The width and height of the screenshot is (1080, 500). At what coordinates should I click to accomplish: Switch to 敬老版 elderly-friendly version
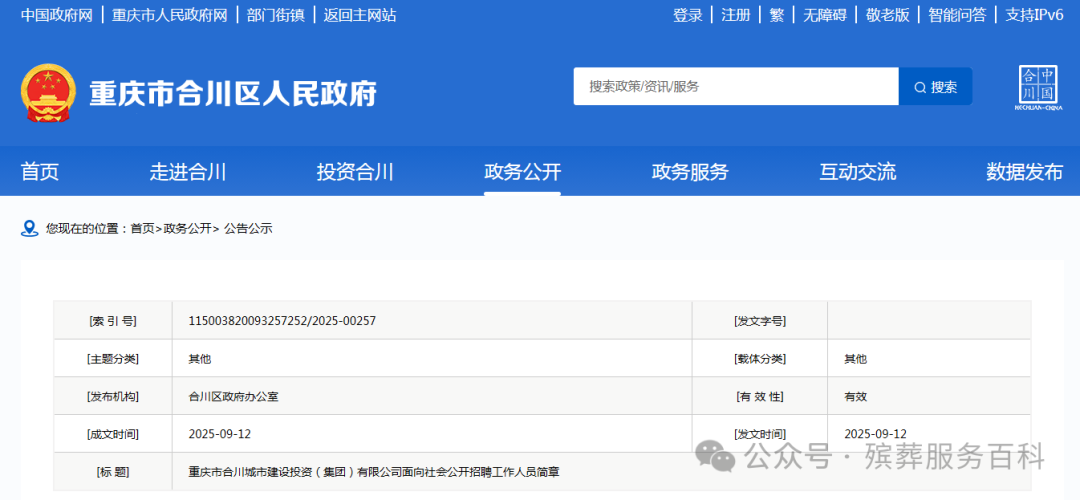887,15
